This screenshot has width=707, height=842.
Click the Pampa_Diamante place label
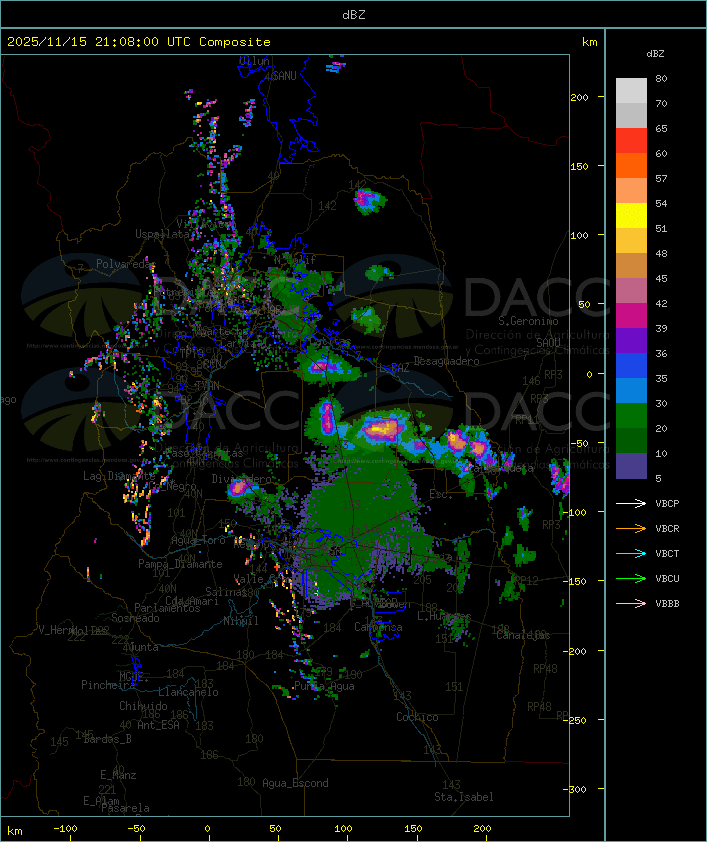[180, 564]
